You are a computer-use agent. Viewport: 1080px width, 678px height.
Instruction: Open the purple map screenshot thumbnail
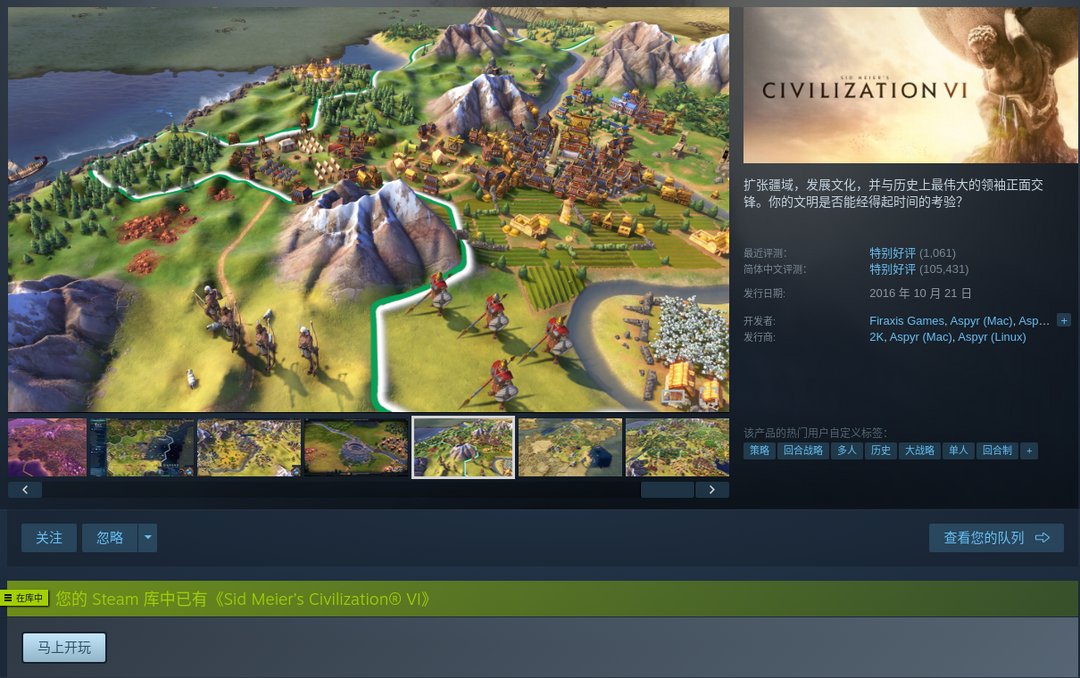click(48, 447)
